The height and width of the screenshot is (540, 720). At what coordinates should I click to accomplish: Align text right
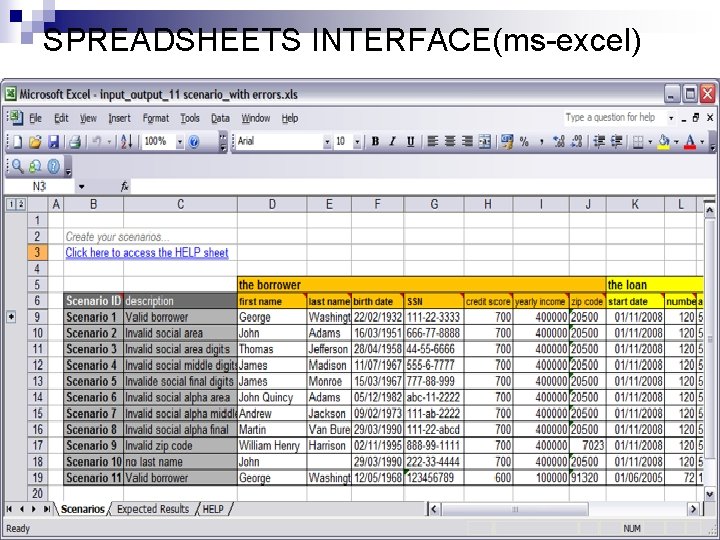467,141
